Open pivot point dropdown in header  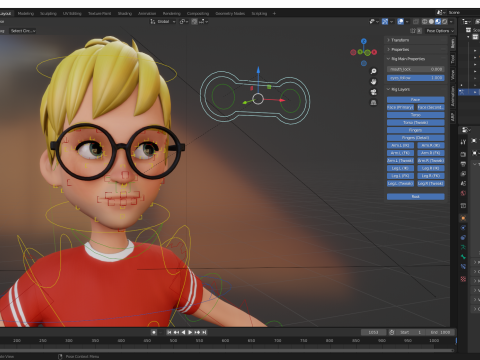(184, 21)
